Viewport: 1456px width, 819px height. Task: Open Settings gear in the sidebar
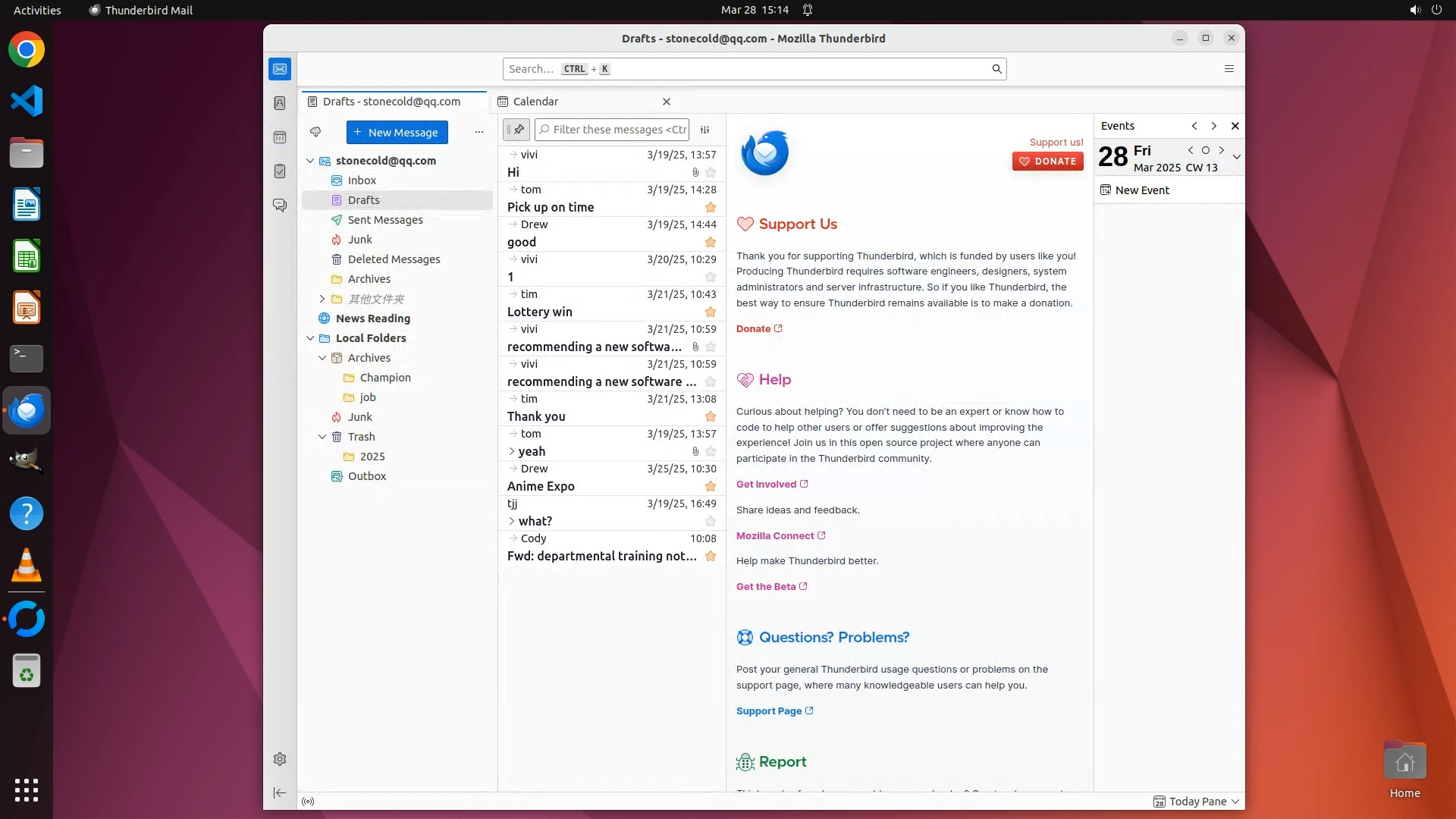[280, 759]
